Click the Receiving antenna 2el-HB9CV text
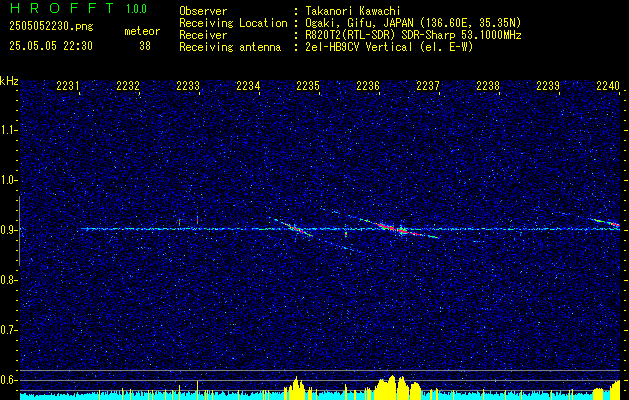 click(389, 47)
